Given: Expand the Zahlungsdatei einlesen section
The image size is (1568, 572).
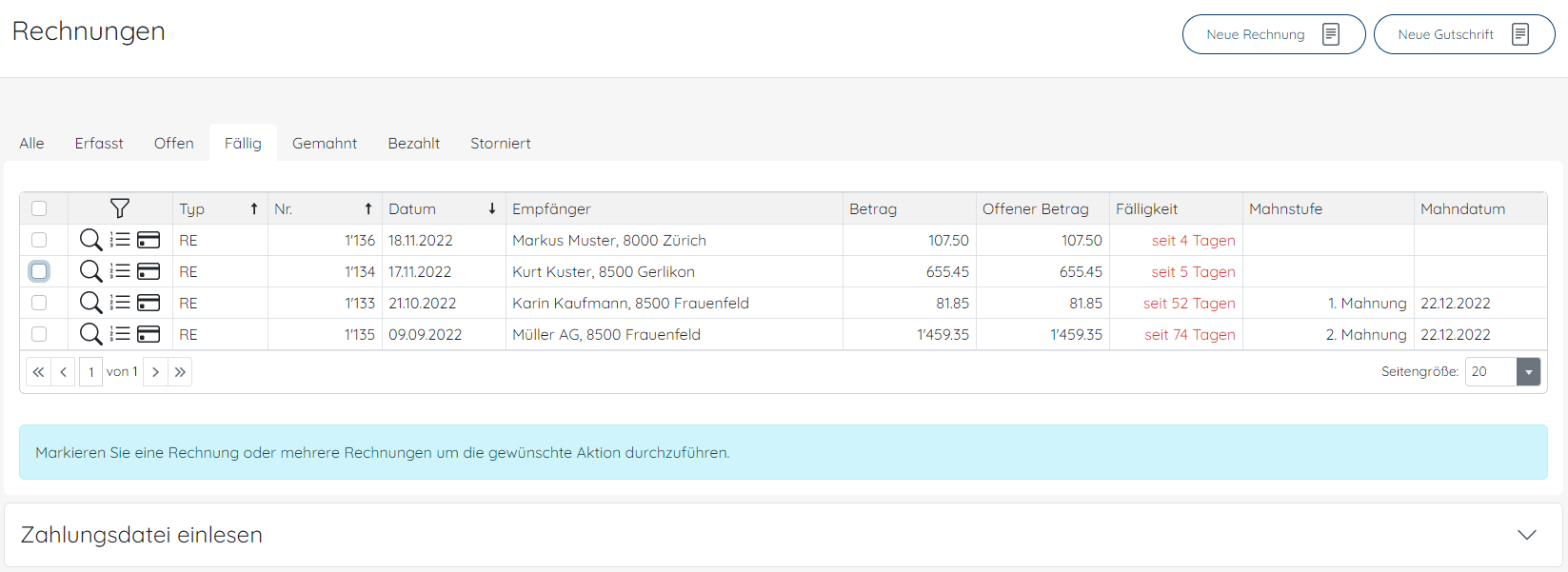Looking at the screenshot, I should click(1526, 535).
